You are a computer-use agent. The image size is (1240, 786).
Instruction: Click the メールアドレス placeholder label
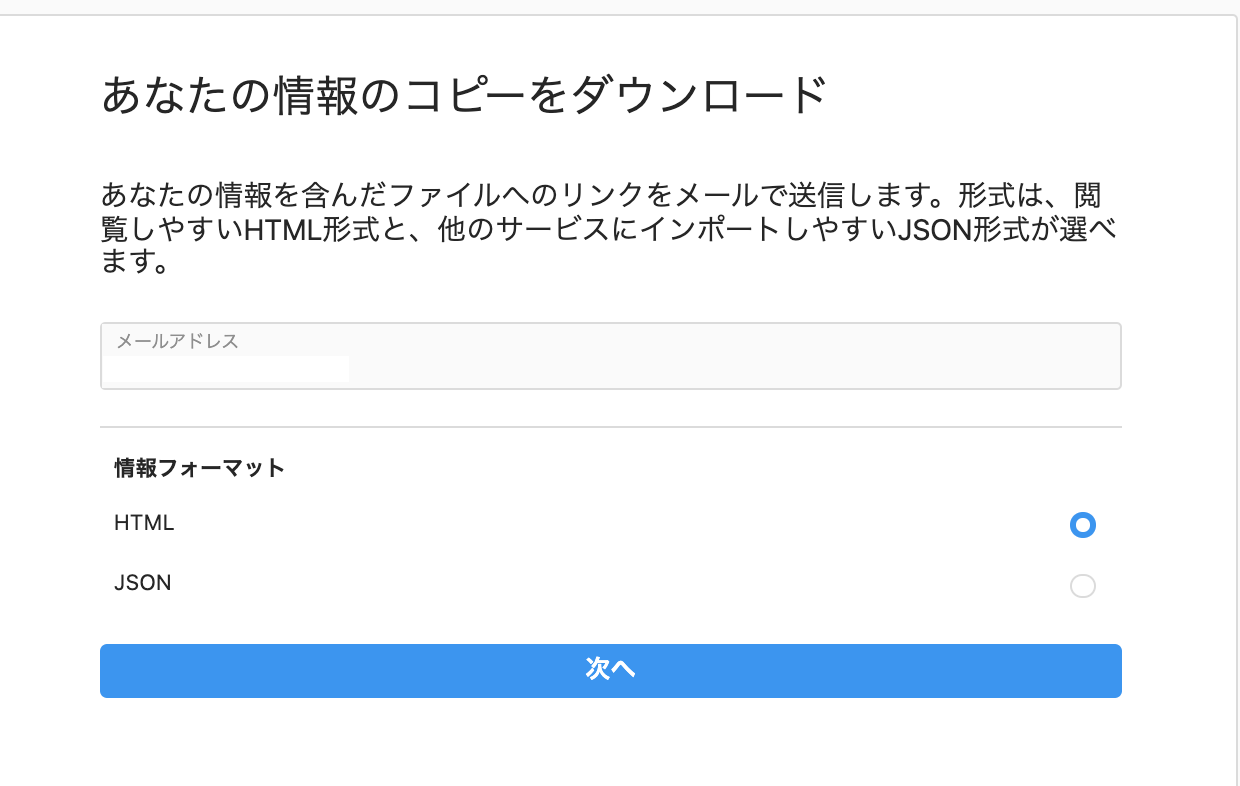point(178,341)
